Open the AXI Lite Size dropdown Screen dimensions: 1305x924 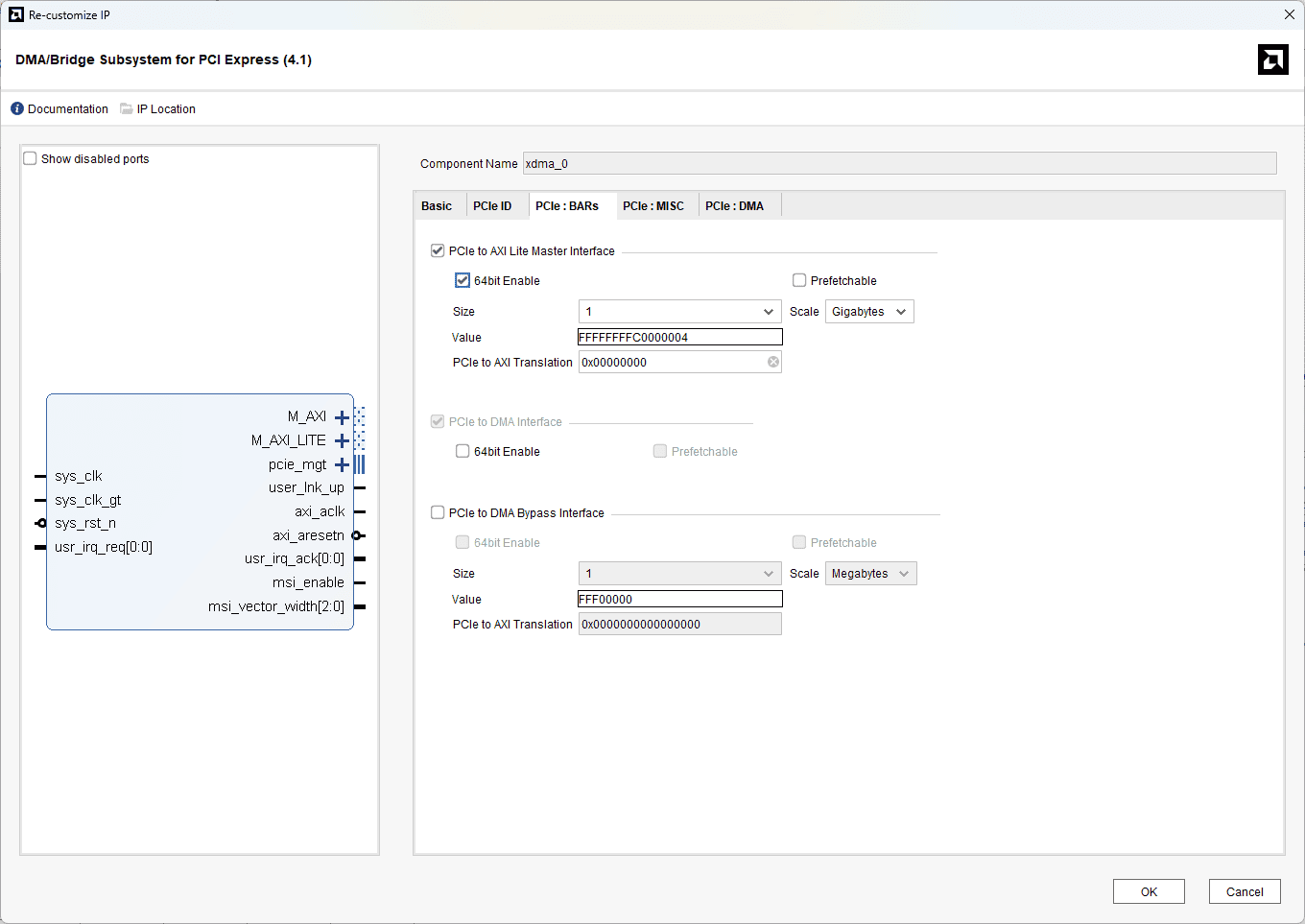click(679, 312)
